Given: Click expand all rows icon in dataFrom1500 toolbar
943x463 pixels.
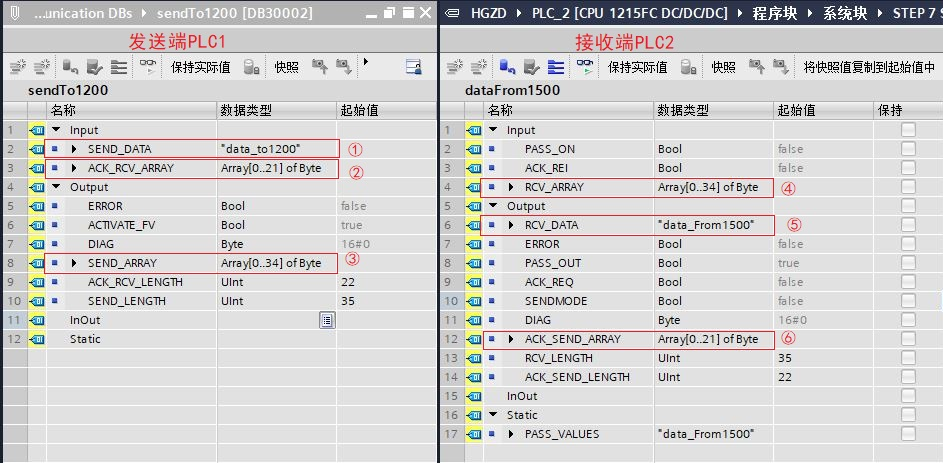Looking at the screenshot, I should (x=556, y=67).
